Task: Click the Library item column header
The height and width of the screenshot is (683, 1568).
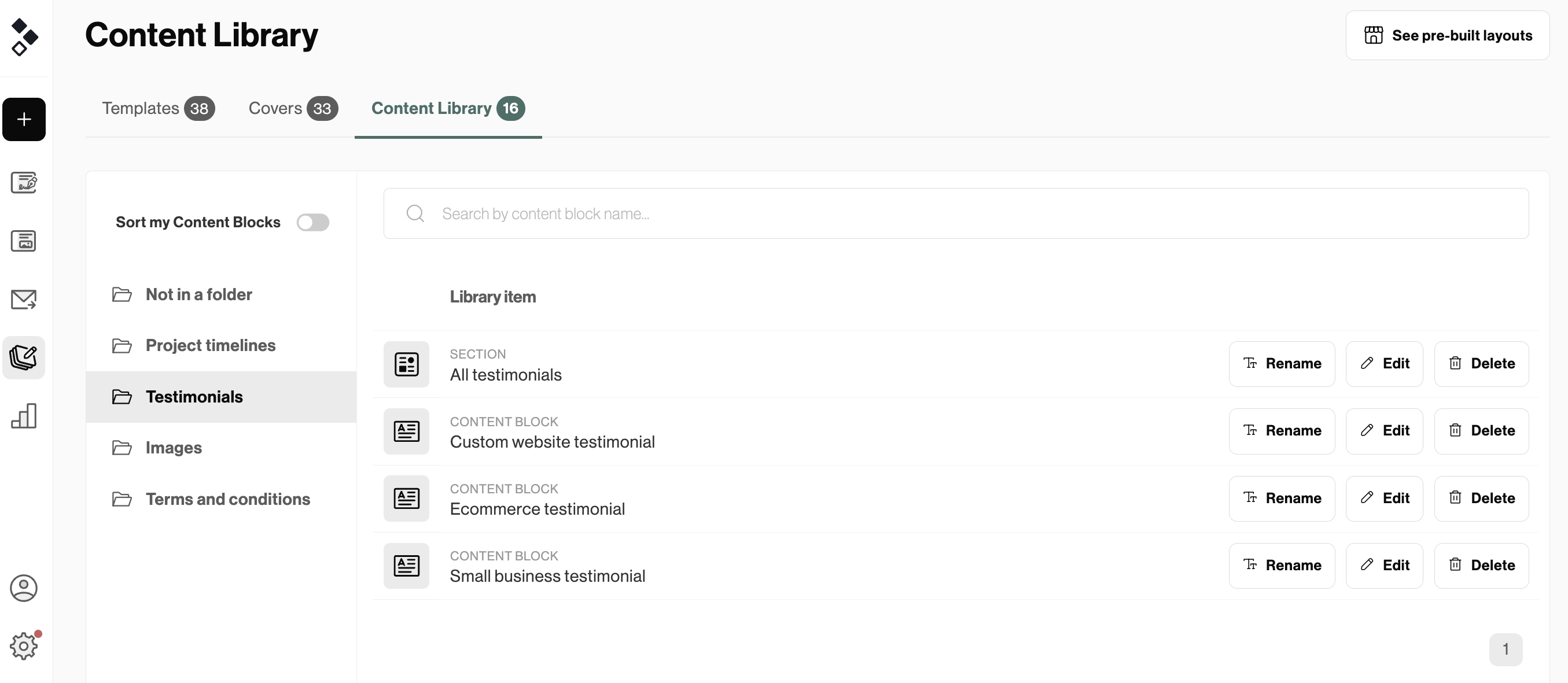Action: click(x=493, y=297)
